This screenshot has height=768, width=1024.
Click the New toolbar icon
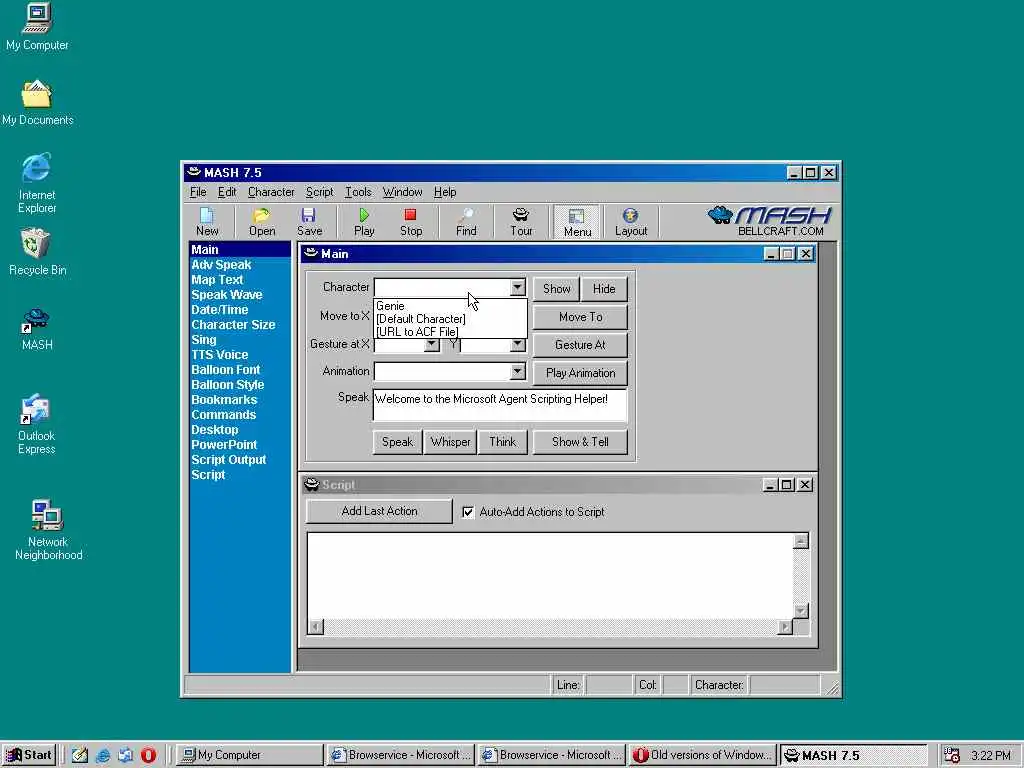pos(207,222)
